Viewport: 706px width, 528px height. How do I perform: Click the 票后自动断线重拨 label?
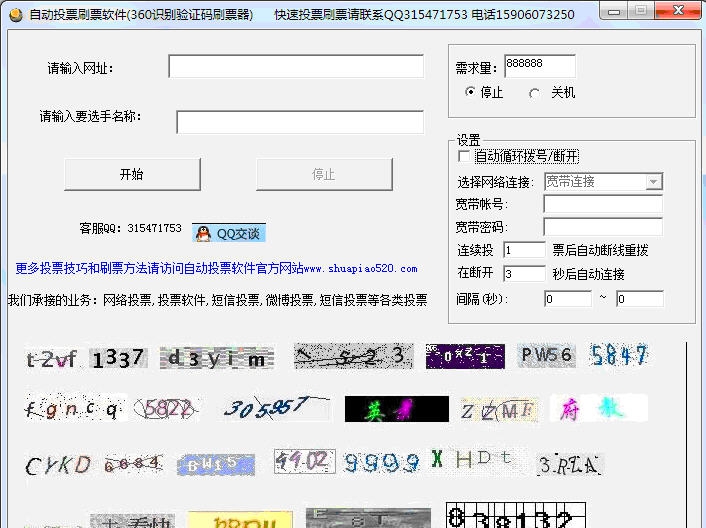coord(600,250)
